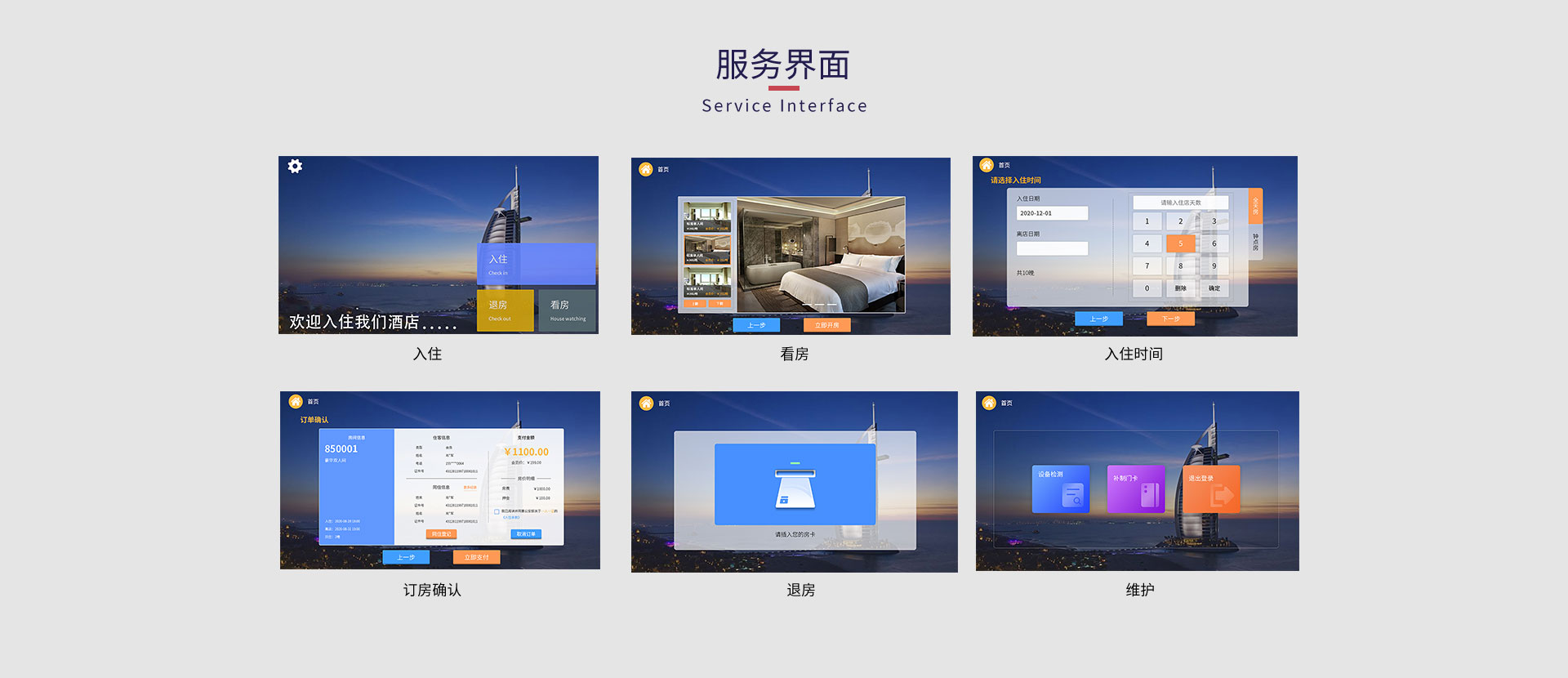1568x678 pixels.
Task: Select the third room thumbnail in 看房 list
Action: (707, 281)
